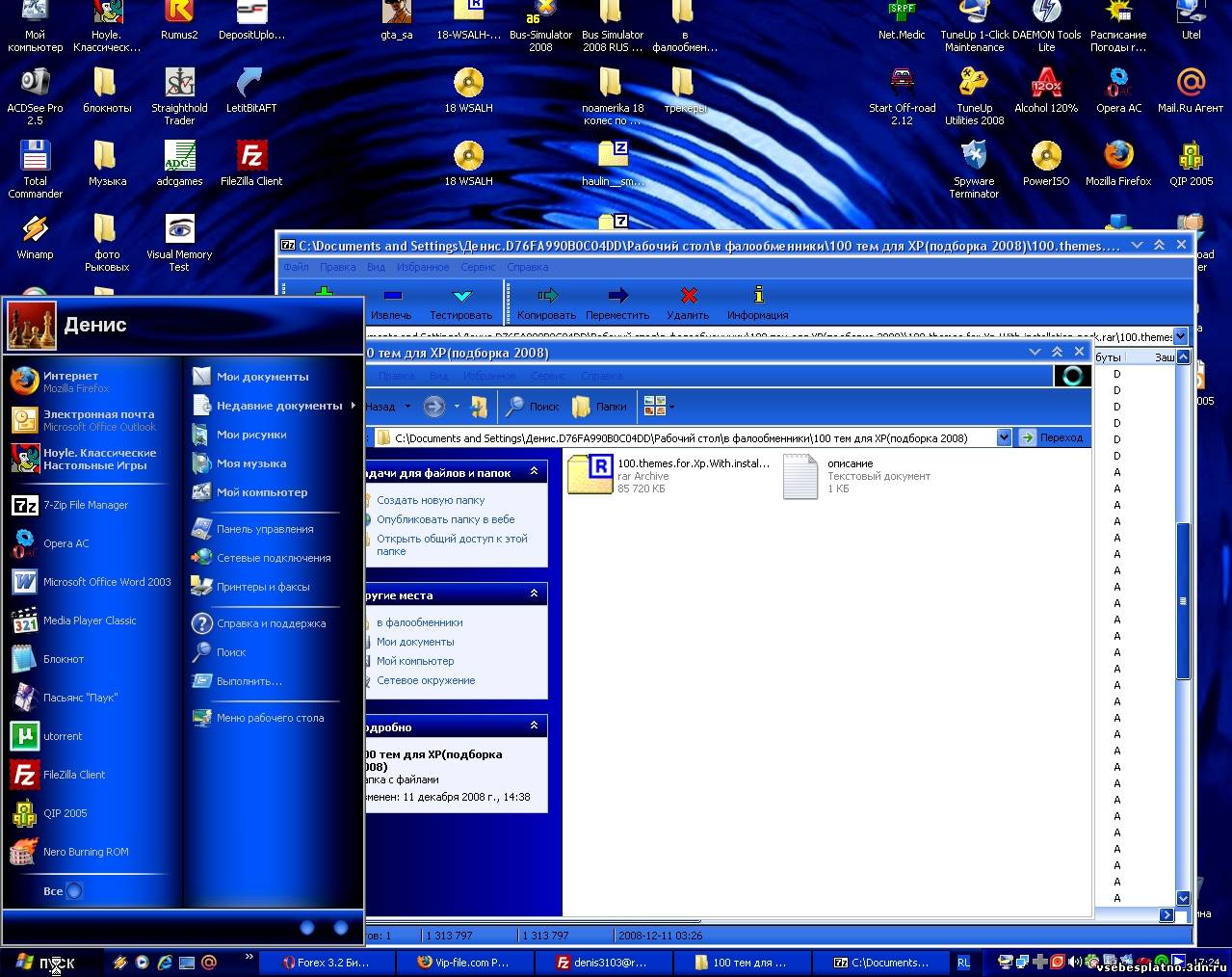Click Переместить in the 7-Zip toolbar
Viewport: 1232px width, 977px height.
point(617,303)
